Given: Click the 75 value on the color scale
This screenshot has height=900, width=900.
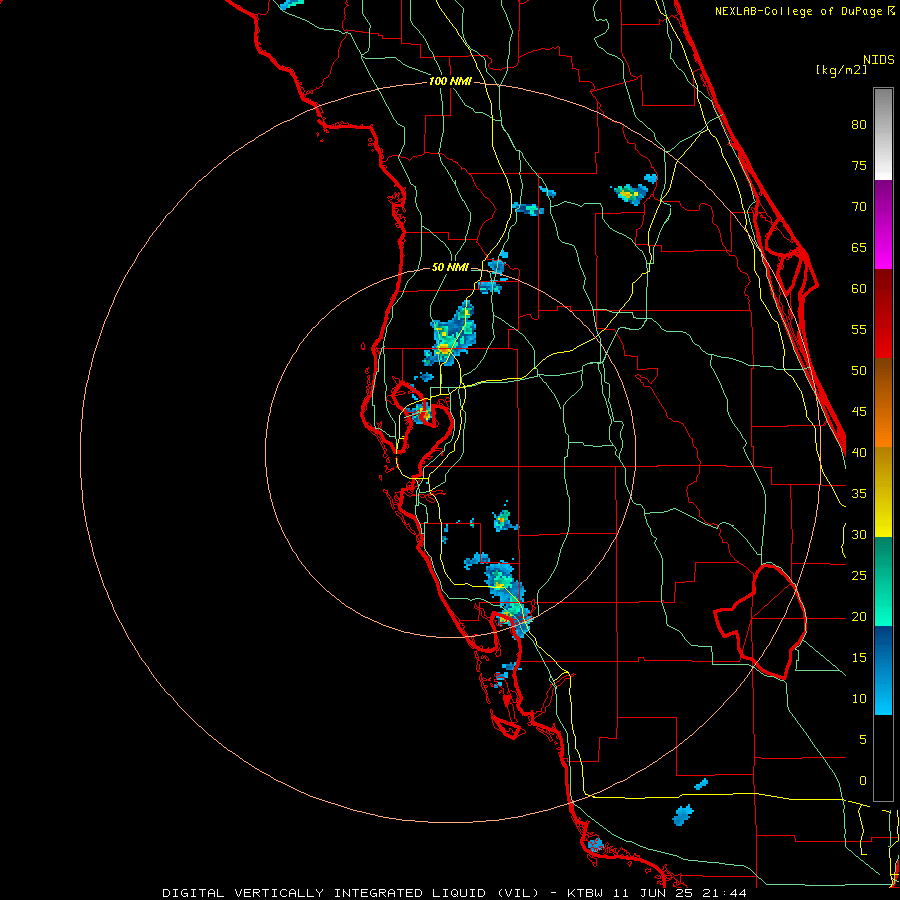Looking at the screenshot, I should pyautogui.click(x=859, y=166).
